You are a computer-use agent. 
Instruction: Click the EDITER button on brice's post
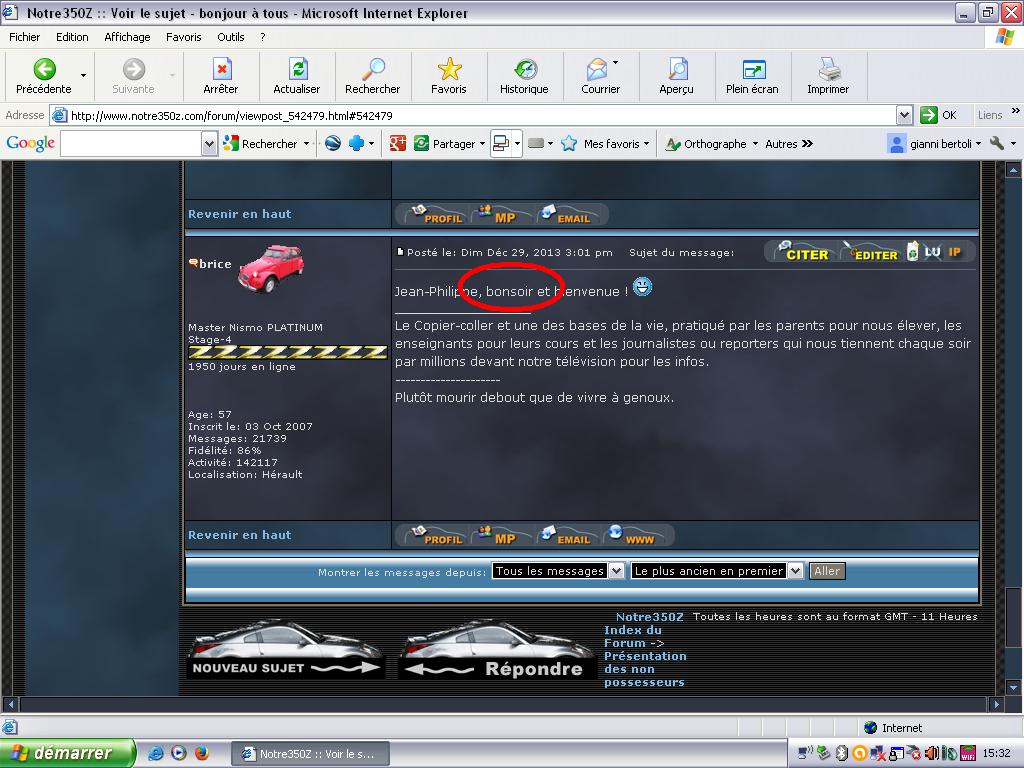pos(872,253)
